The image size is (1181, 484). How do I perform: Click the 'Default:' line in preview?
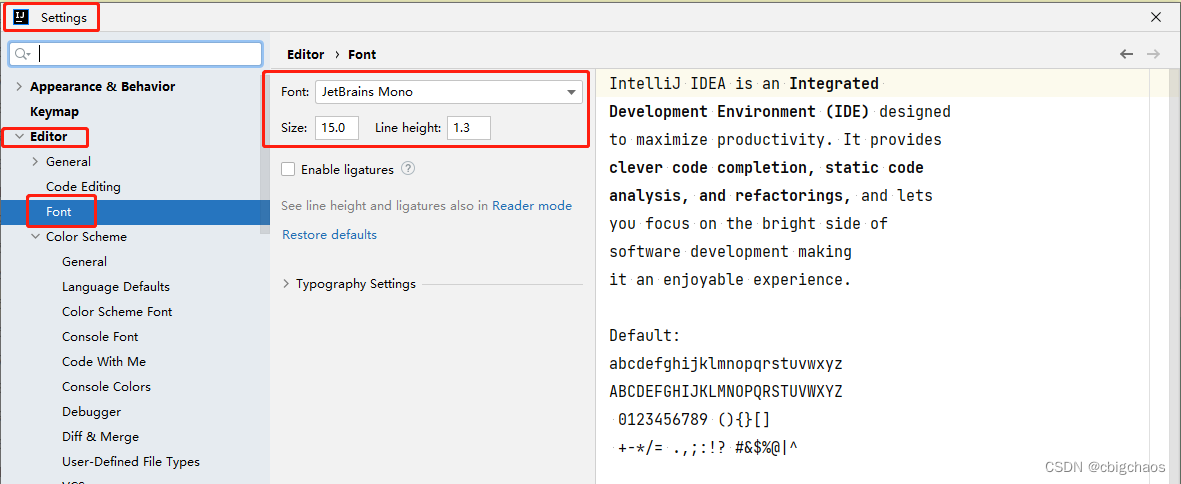click(x=645, y=336)
